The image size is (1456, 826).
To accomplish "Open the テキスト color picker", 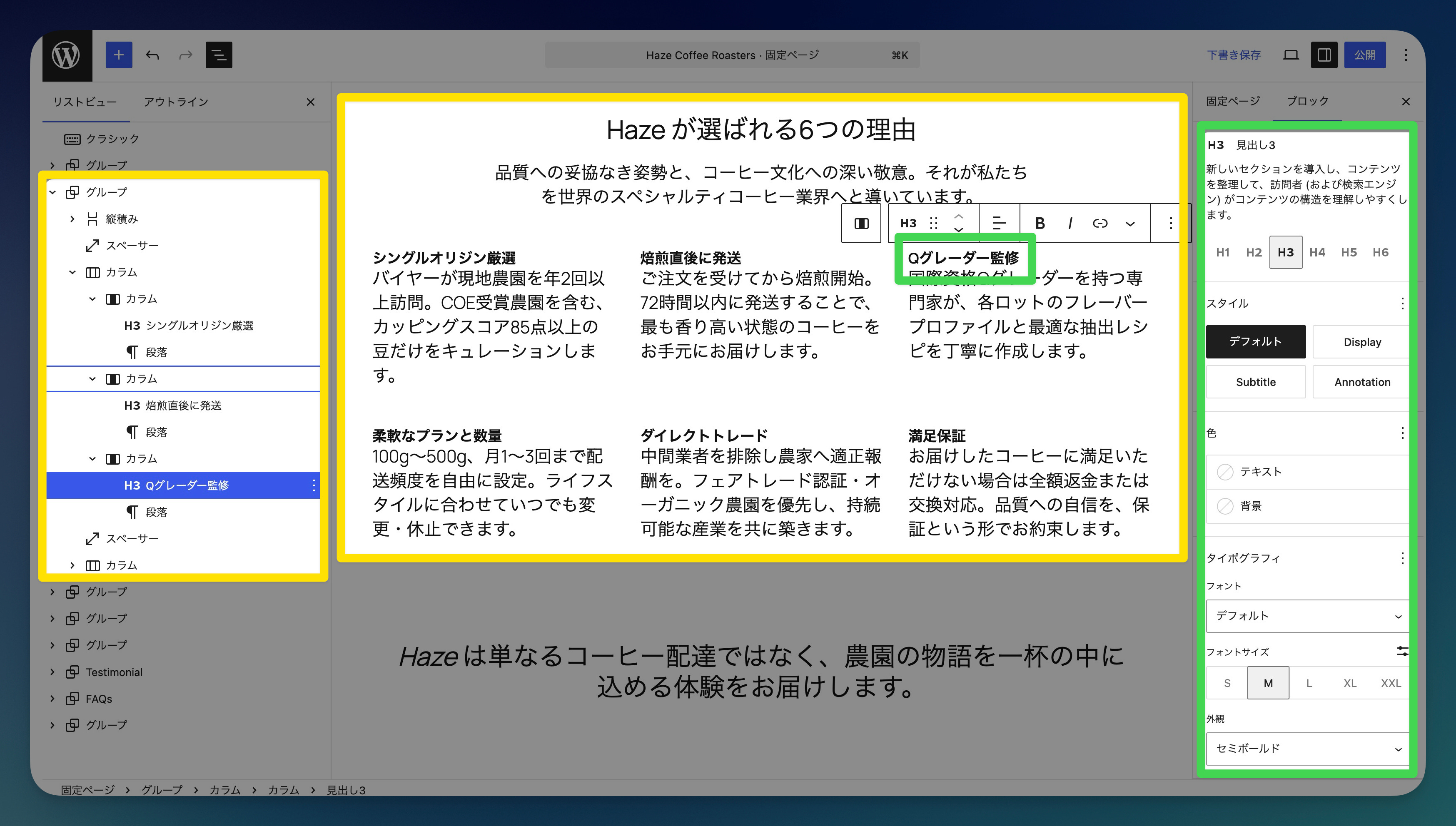I will (x=1308, y=472).
